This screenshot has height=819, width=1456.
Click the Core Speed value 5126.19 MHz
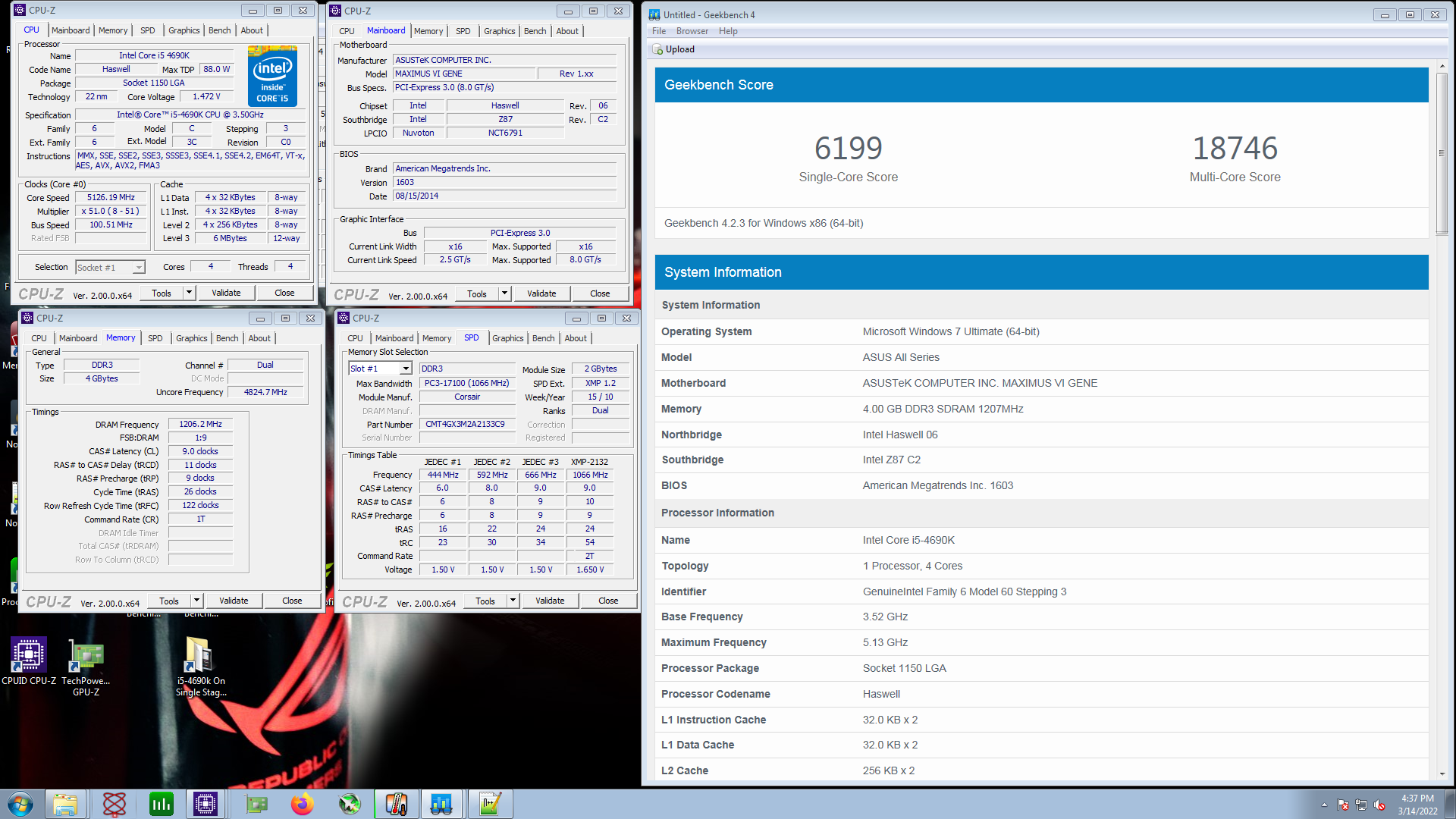pos(111,198)
